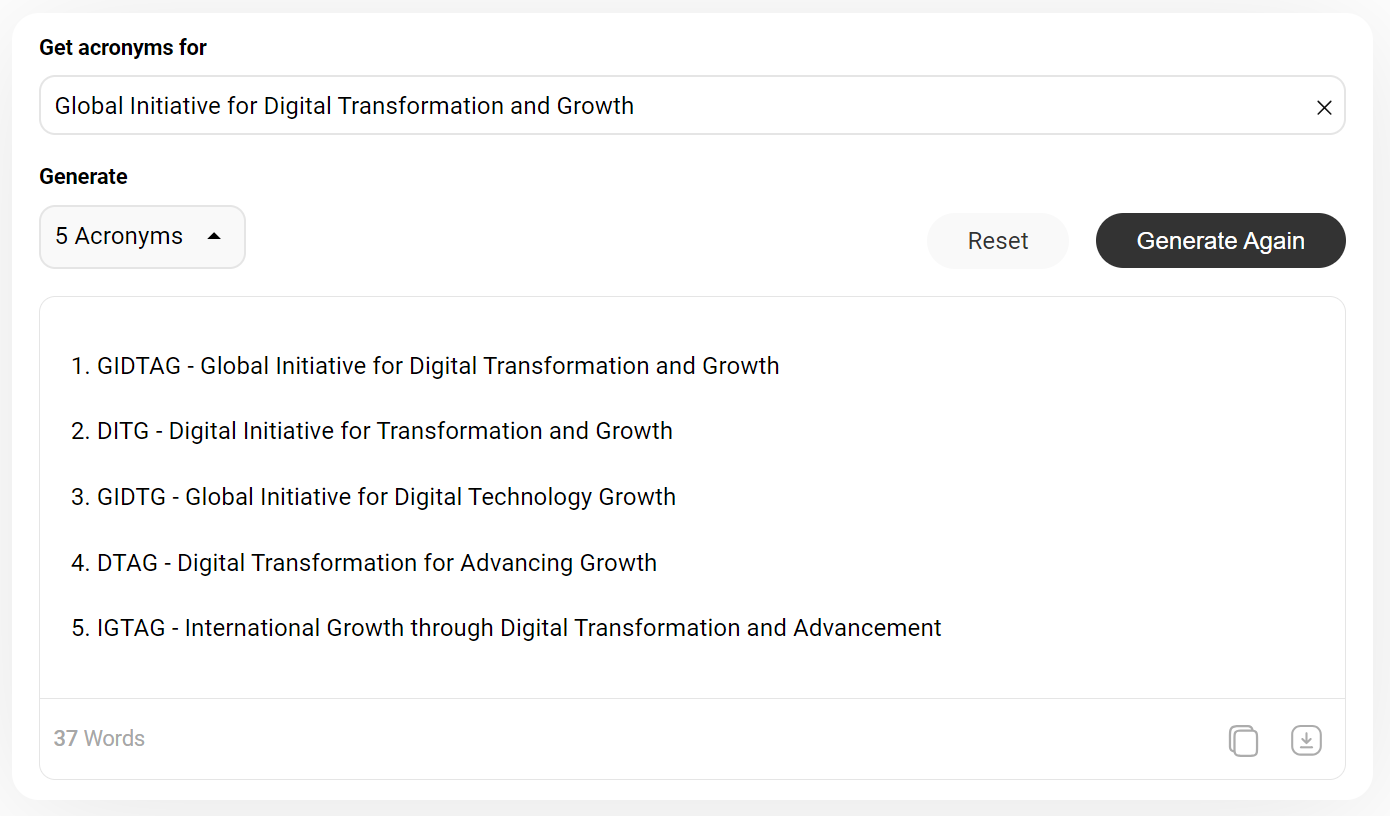Click the text Digital Technology Growth in result three
The width and height of the screenshot is (1390, 816).
[535, 497]
